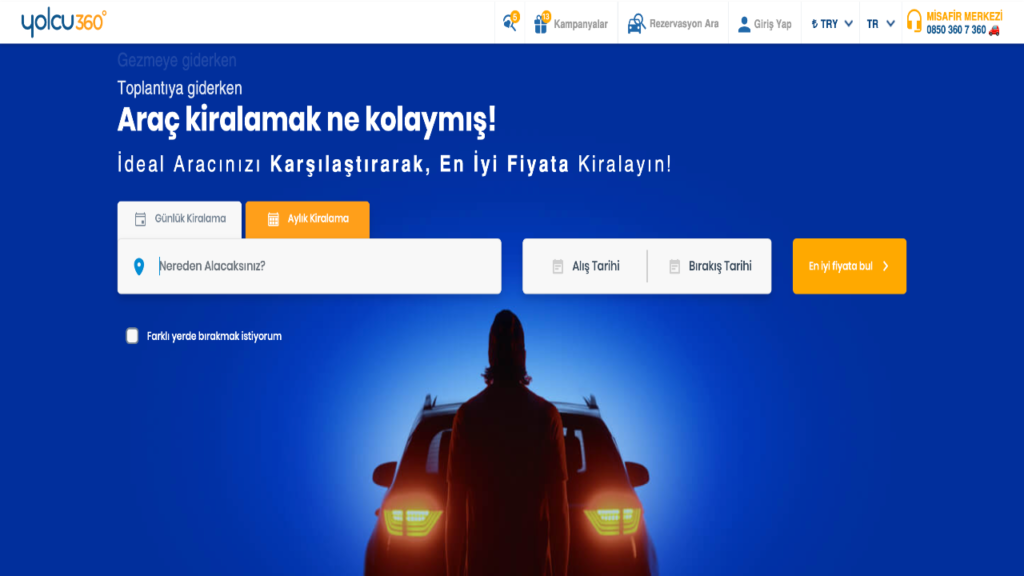The width and height of the screenshot is (1024, 576).
Task: Select the Aylık Kiralama tab
Action: point(308,219)
